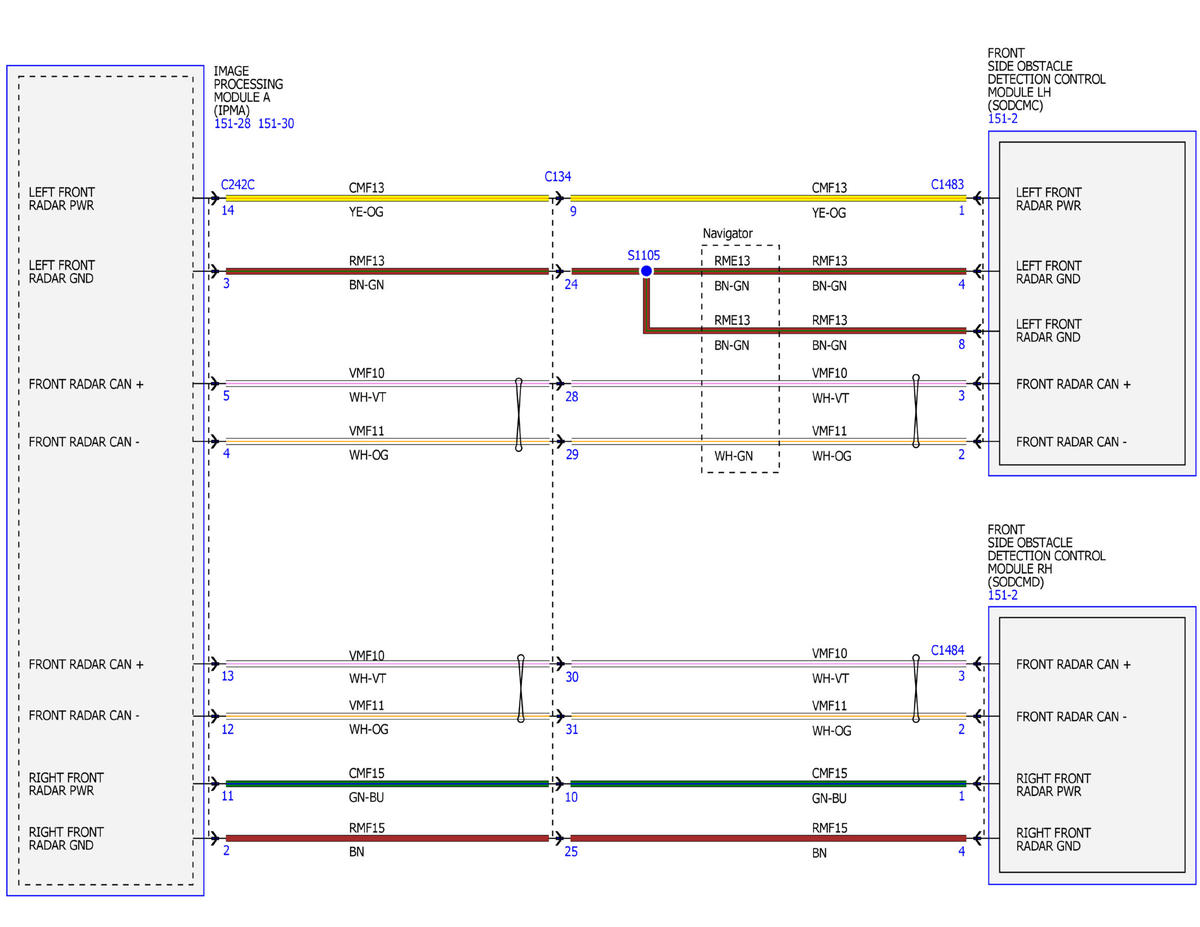Select pin 14 at connector C242C
This screenshot has width=1200, height=927.
[x=228, y=212]
